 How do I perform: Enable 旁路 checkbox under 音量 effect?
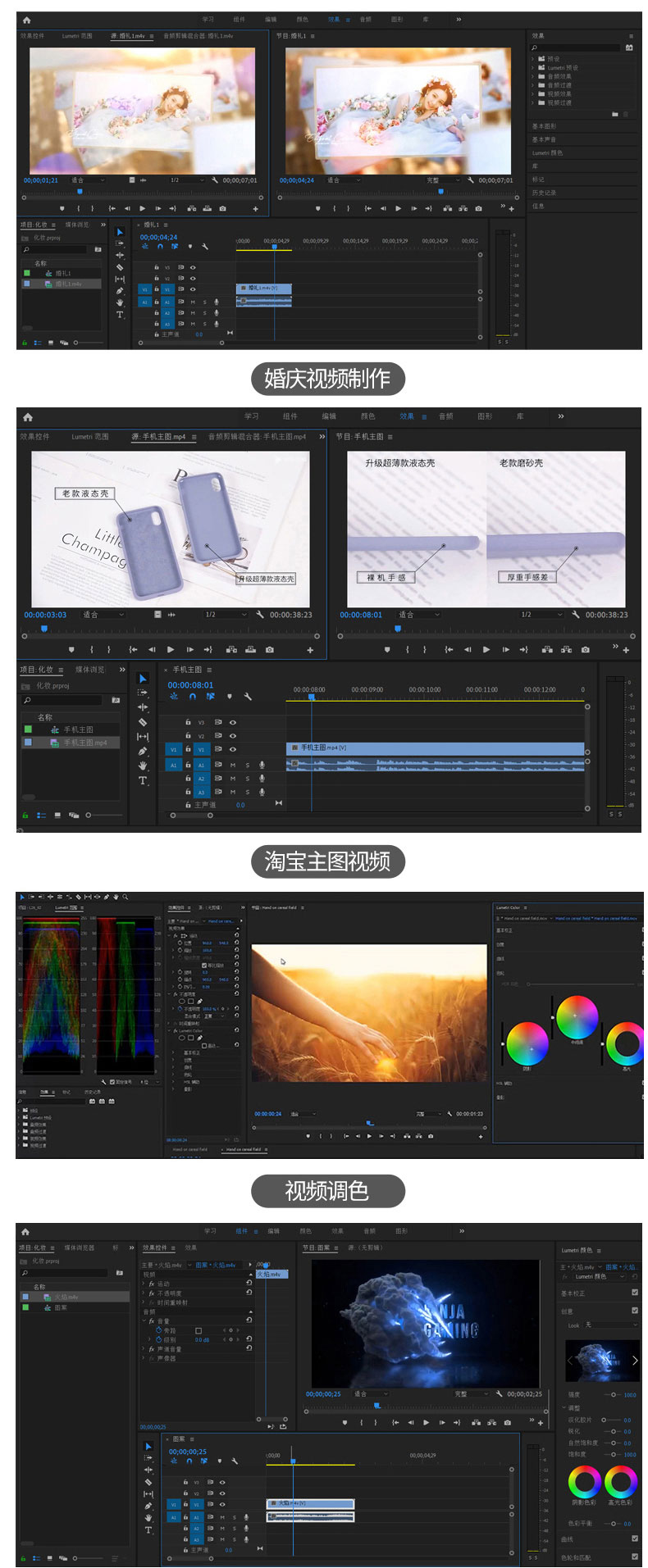199,1330
